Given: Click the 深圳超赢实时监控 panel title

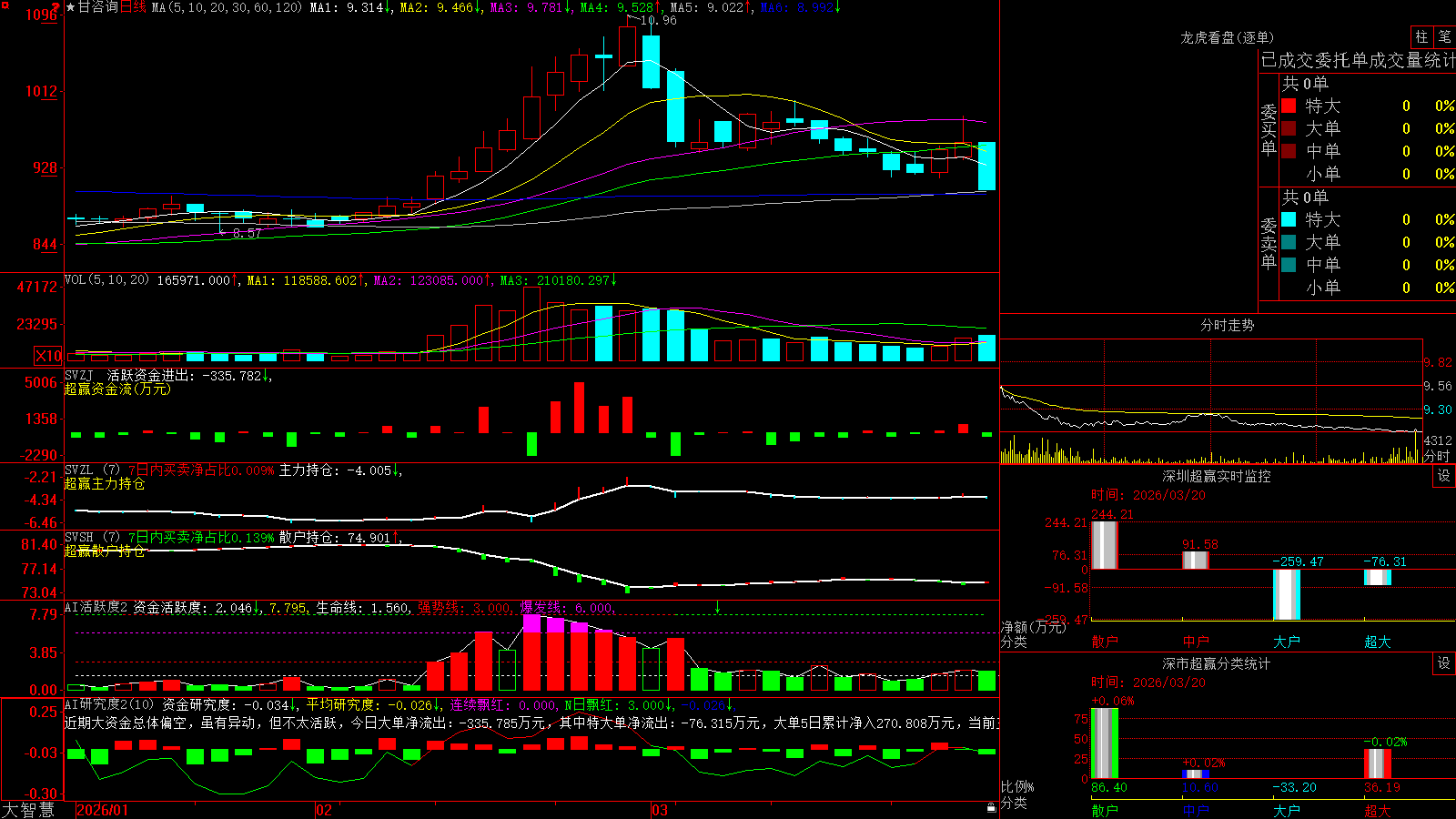Looking at the screenshot, I should [x=1216, y=476].
